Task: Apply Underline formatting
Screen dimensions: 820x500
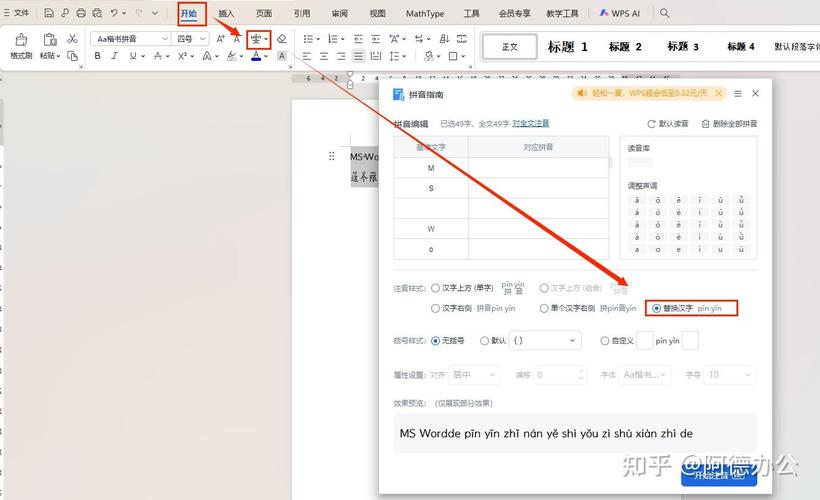Action: (x=133, y=55)
